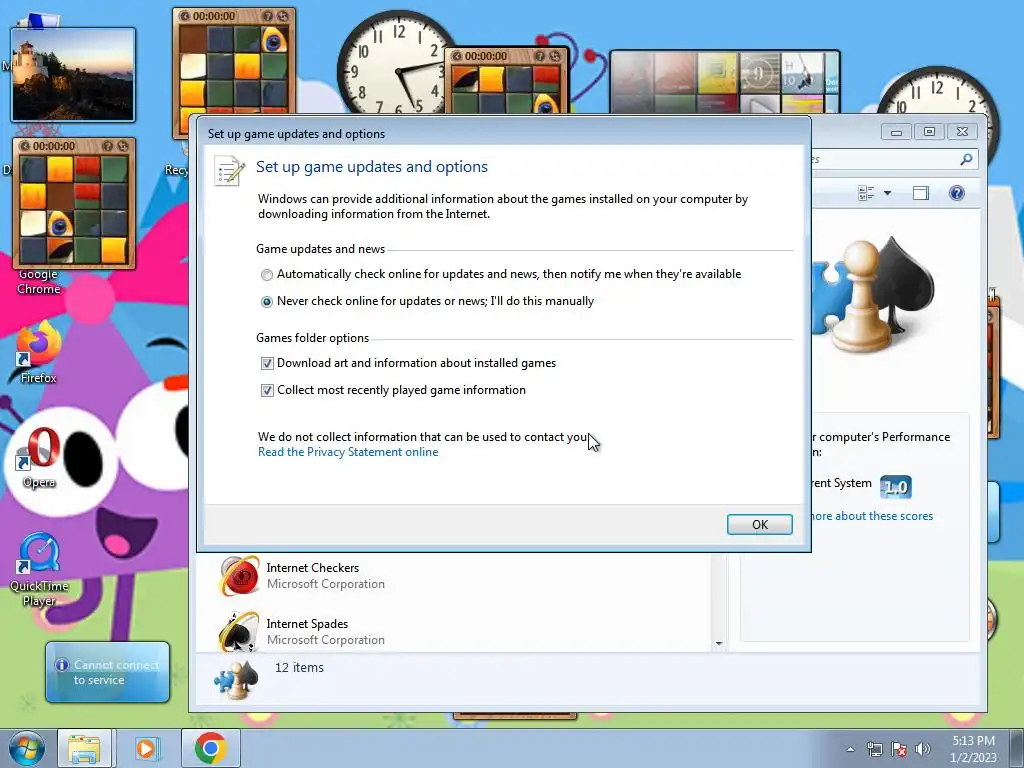This screenshot has height=768, width=1024.
Task: Click the lighthouse slide show gadget
Action: coord(73,74)
